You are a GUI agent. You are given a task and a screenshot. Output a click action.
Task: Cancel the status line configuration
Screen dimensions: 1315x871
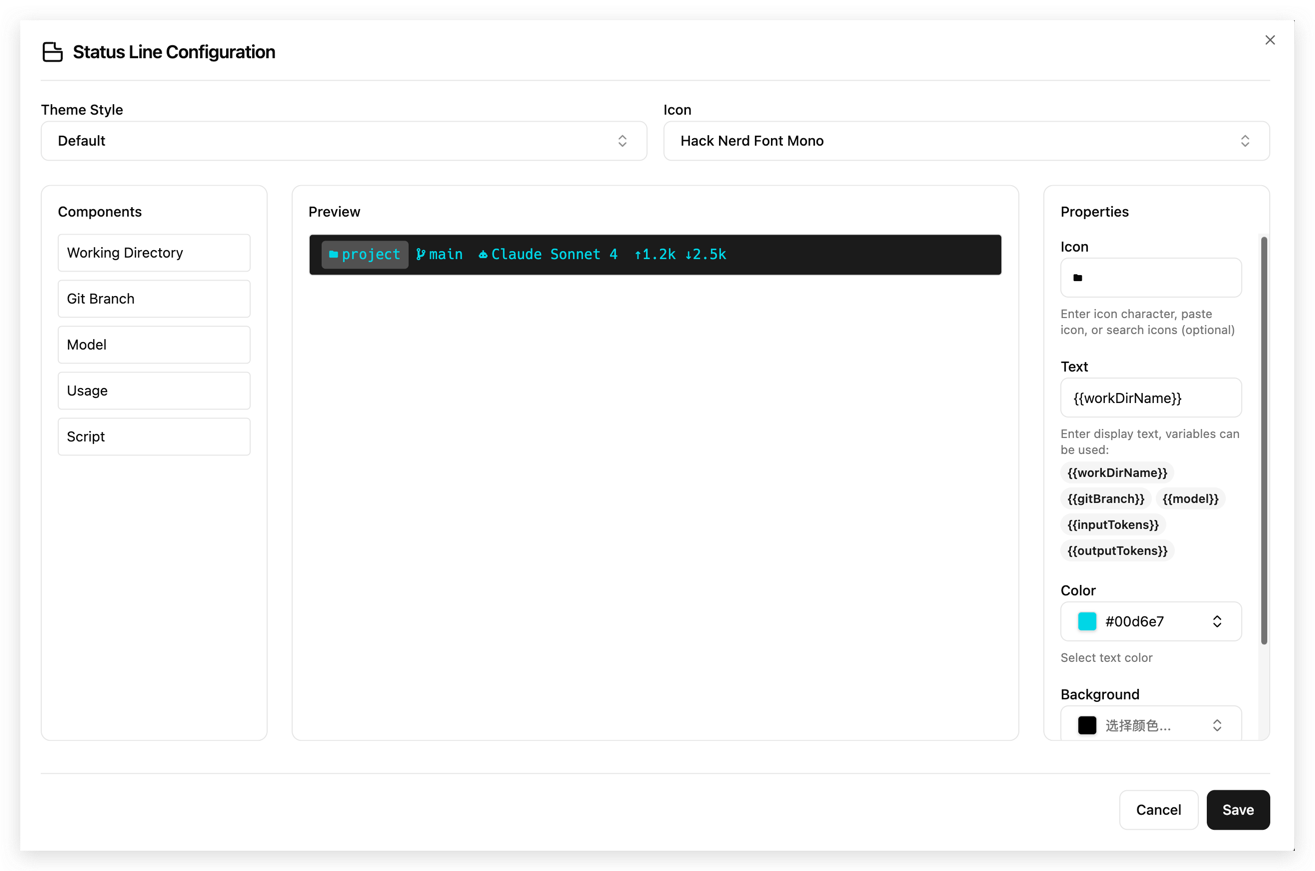(x=1158, y=809)
